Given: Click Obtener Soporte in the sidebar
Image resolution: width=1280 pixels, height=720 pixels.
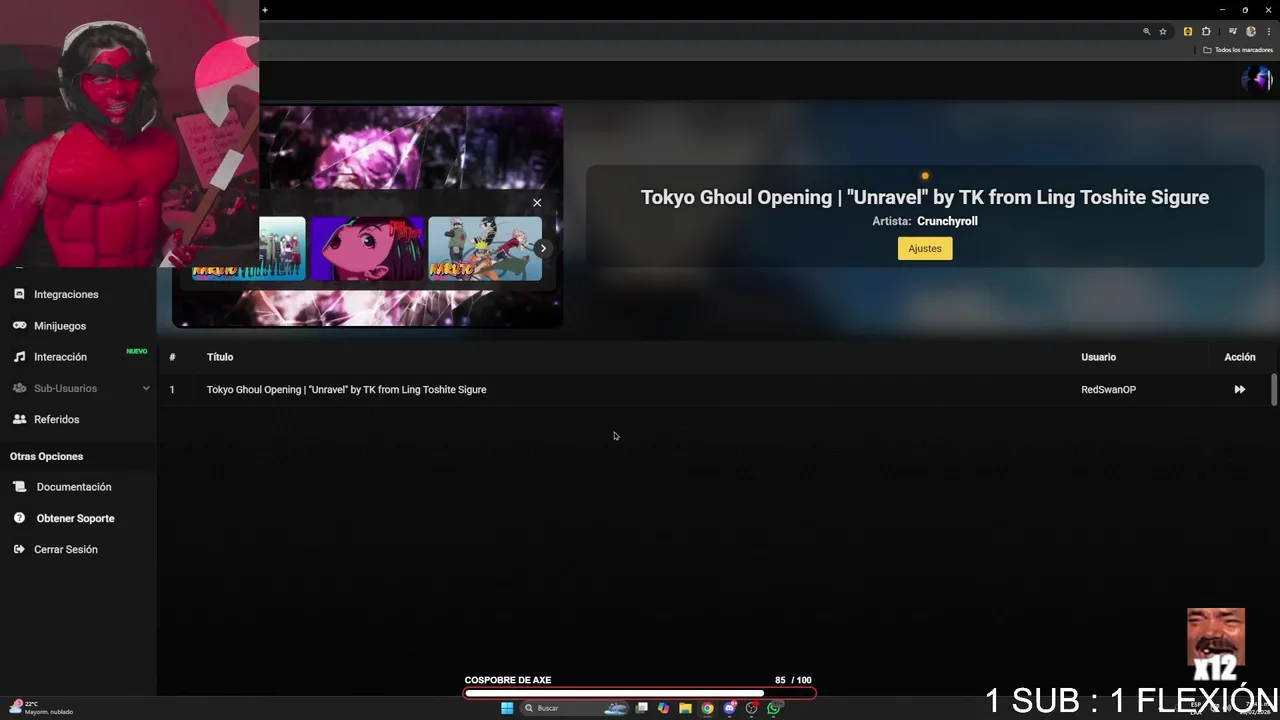Looking at the screenshot, I should pos(76,518).
